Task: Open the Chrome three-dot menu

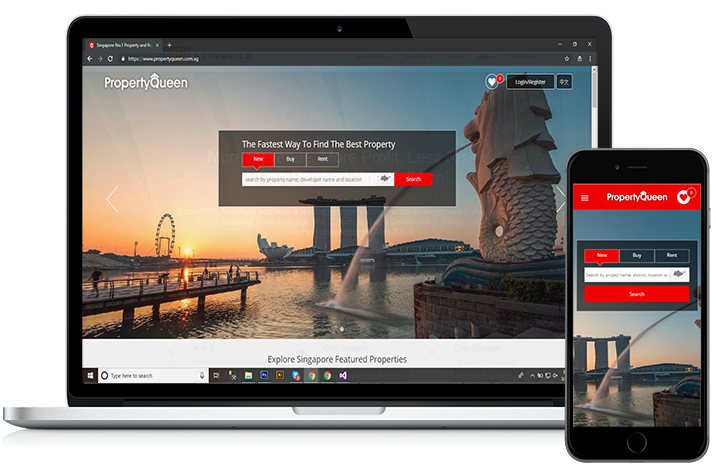Action: click(590, 58)
